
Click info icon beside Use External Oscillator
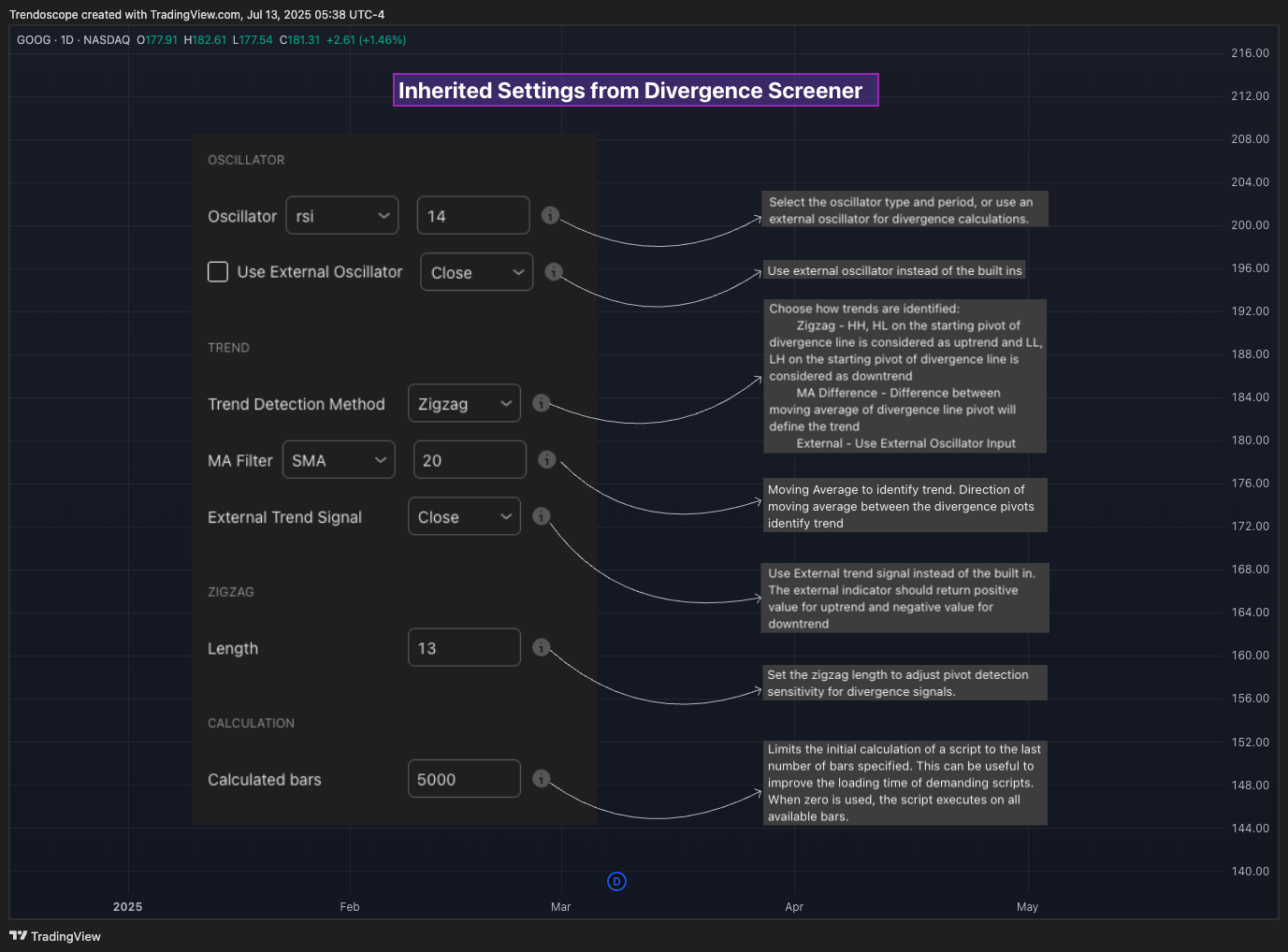click(x=554, y=271)
